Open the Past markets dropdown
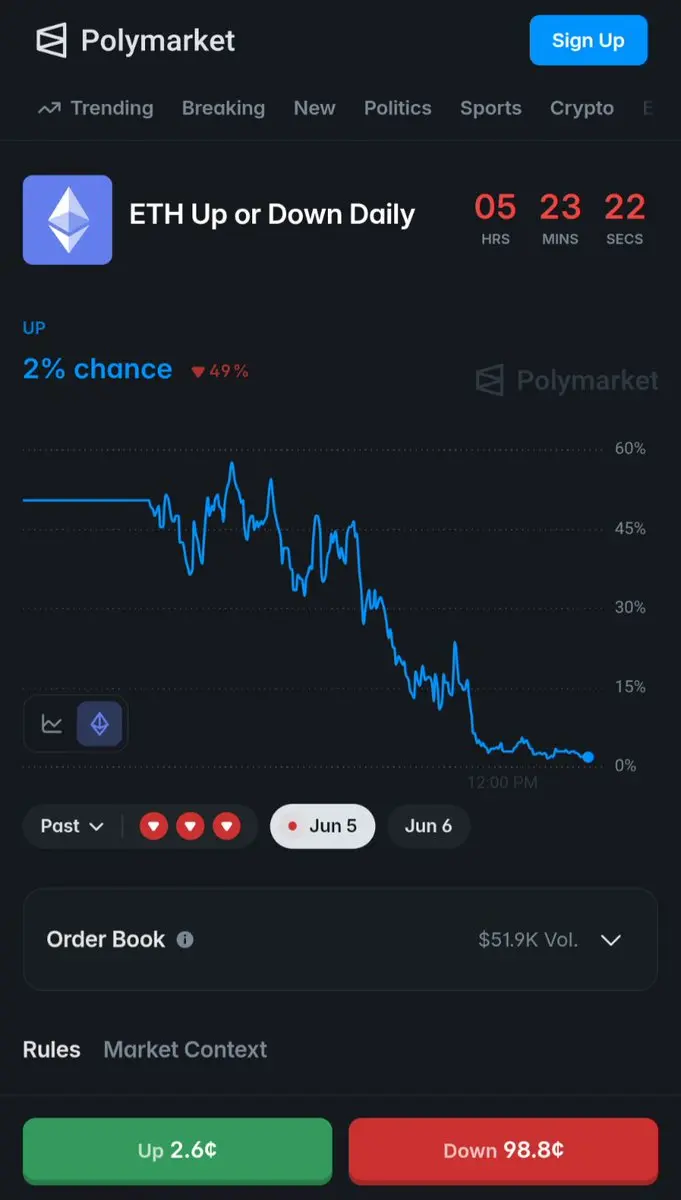The image size is (681, 1200). tap(72, 826)
